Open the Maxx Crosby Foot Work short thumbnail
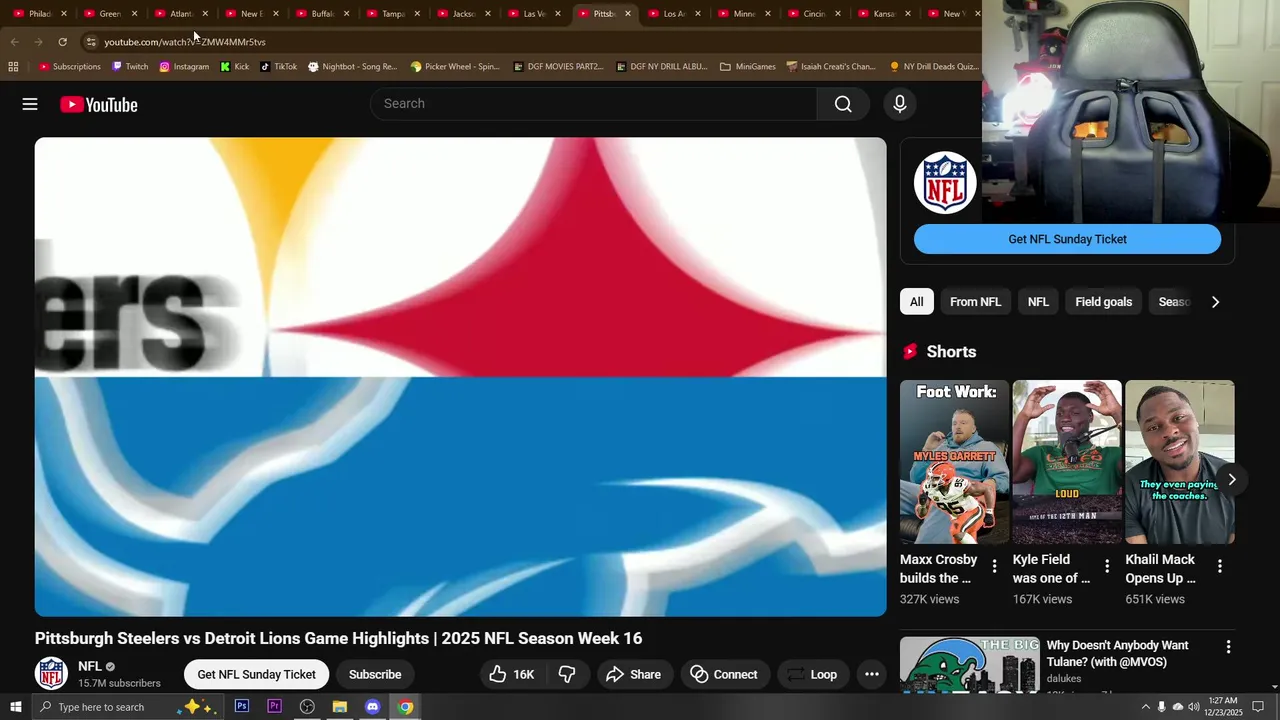The width and height of the screenshot is (1280, 720). click(953, 462)
